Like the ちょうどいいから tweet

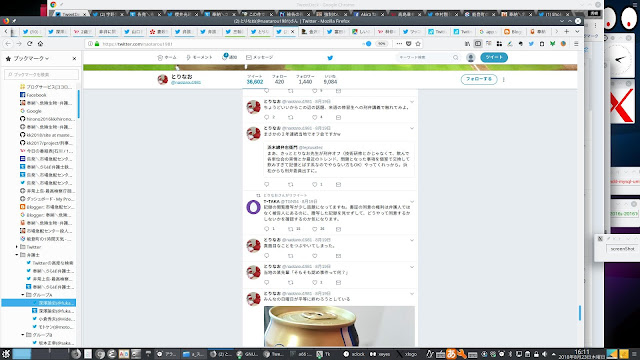click(315, 117)
